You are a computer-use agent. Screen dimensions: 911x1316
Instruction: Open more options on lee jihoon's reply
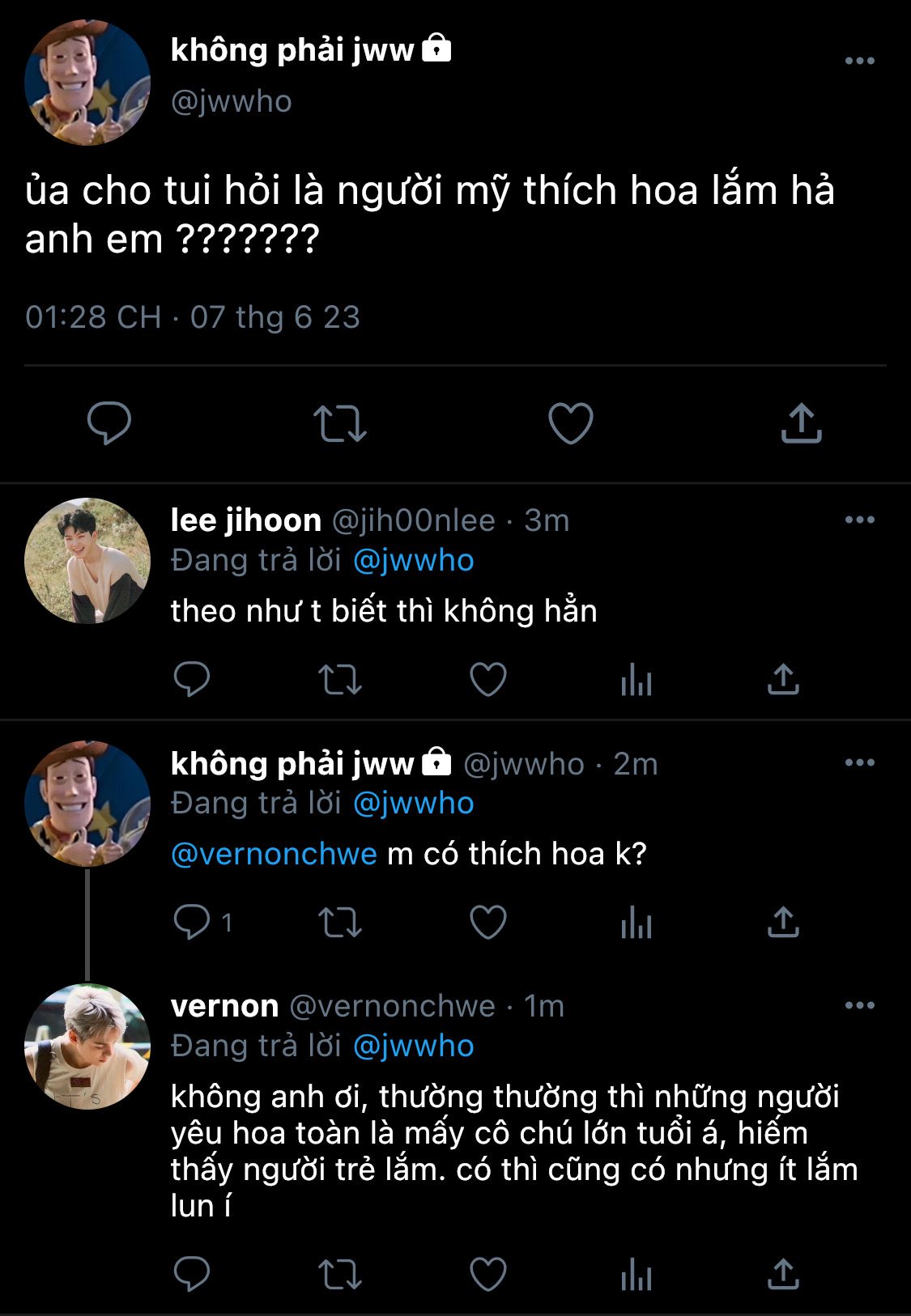pyautogui.click(x=859, y=520)
